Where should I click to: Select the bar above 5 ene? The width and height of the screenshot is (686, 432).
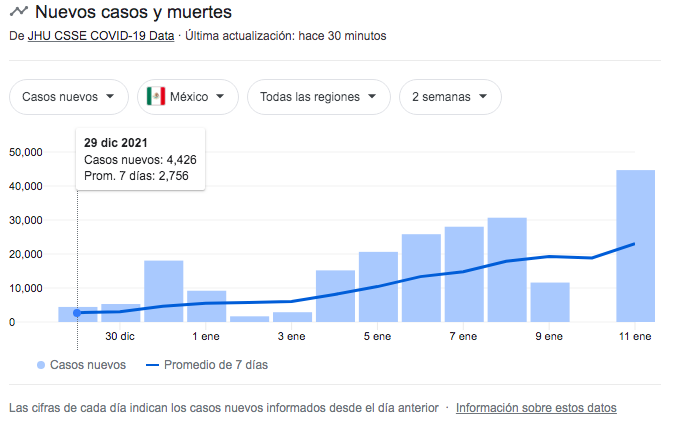tap(378, 287)
